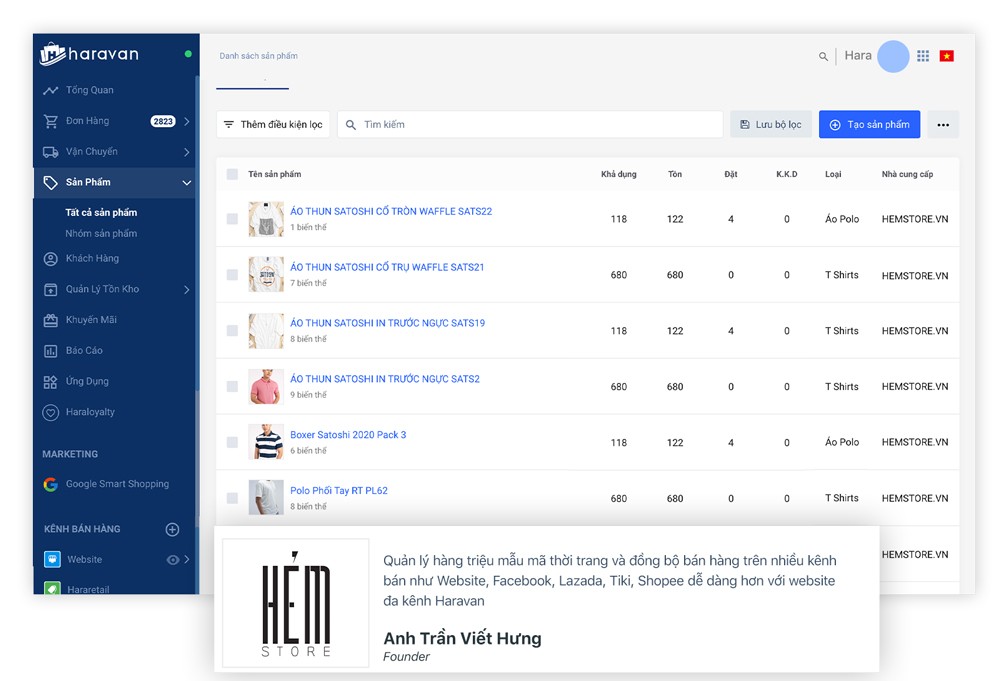Screen dimensions: 1000x681
Task: Click the header search magnifier icon
Action: point(823,57)
